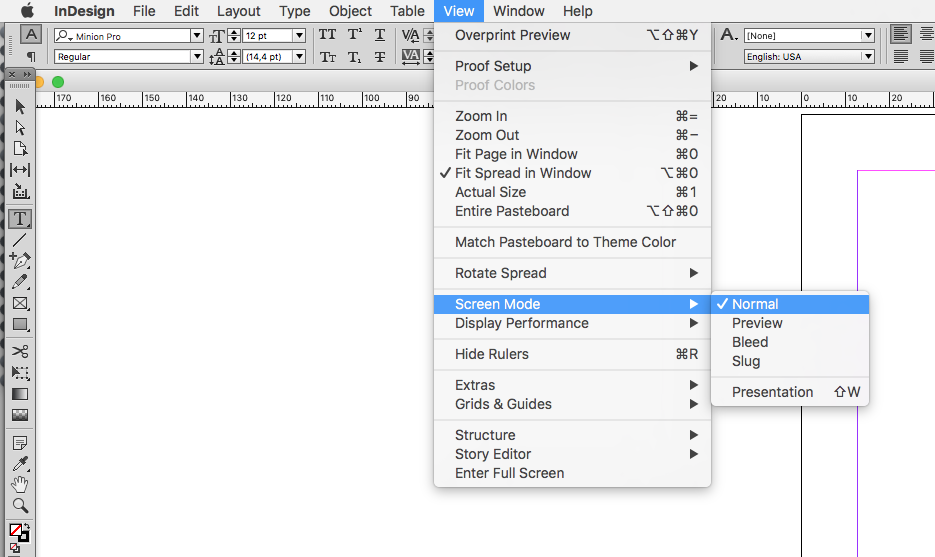This screenshot has width=935, height=557.
Task: Open the Object menu
Action: pyautogui.click(x=350, y=11)
